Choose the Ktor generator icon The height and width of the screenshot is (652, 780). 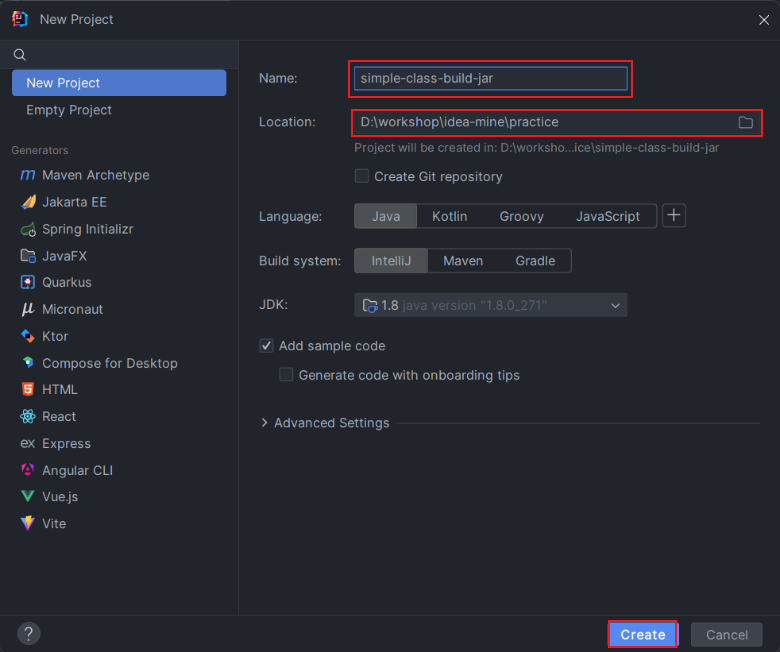(27, 336)
